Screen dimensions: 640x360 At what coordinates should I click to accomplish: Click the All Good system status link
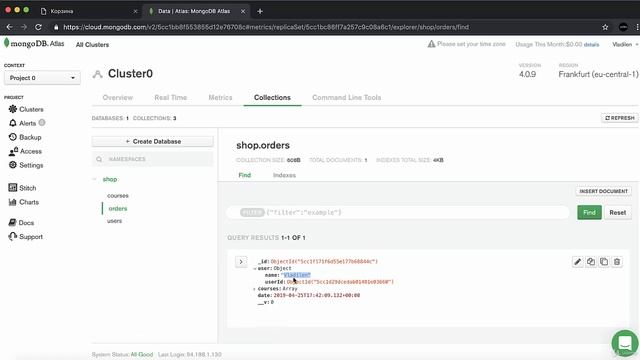click(x=142, y=354)
